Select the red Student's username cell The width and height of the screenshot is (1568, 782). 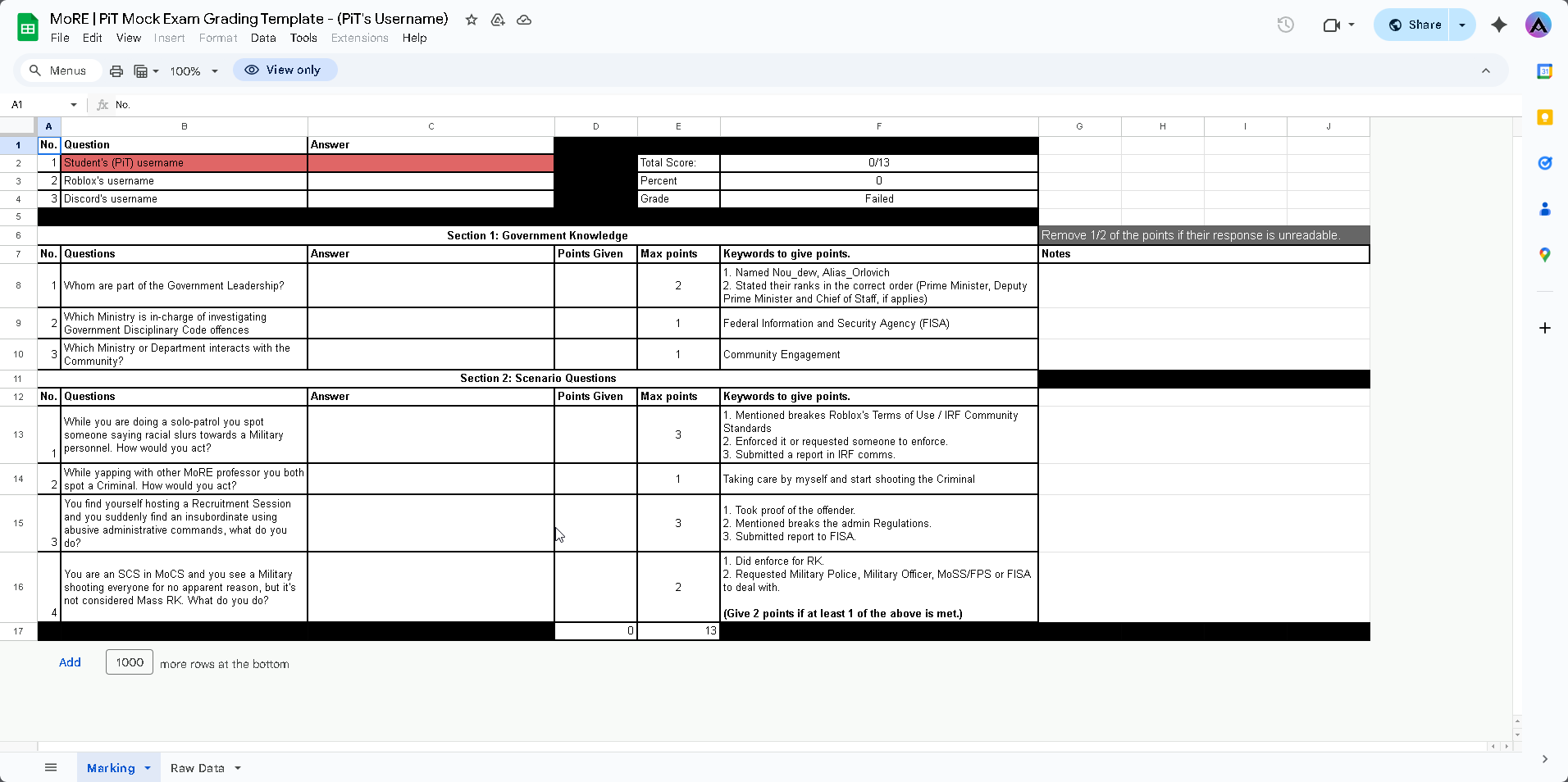[x=184, y=163]
